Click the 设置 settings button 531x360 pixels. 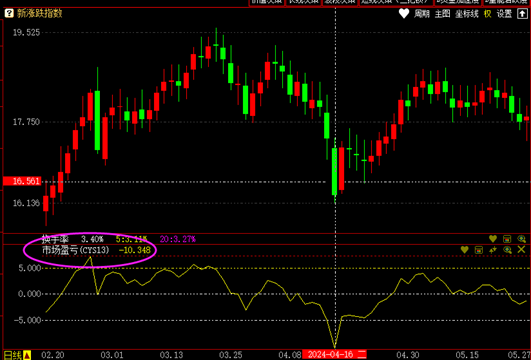(x=504, y=14)
